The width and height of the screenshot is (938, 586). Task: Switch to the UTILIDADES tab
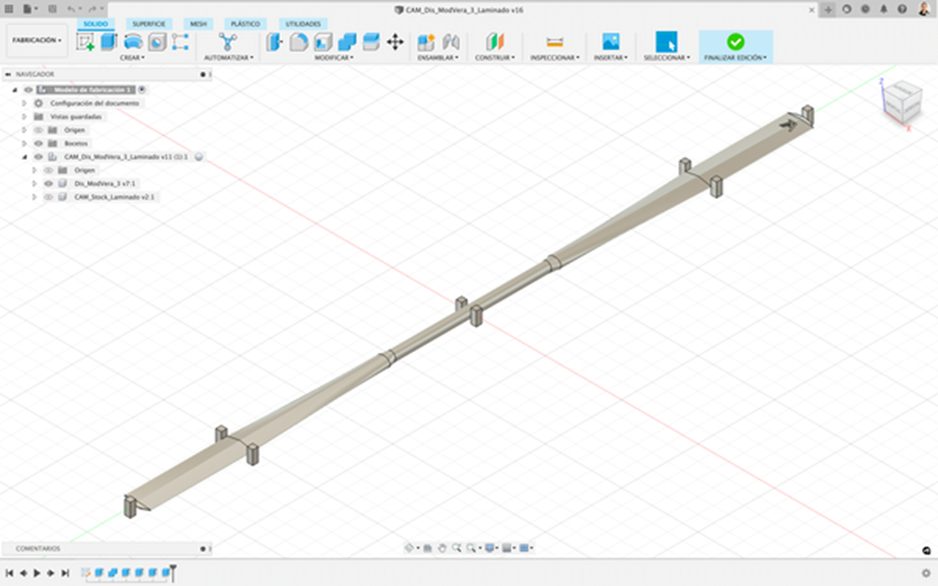point(303,24)
